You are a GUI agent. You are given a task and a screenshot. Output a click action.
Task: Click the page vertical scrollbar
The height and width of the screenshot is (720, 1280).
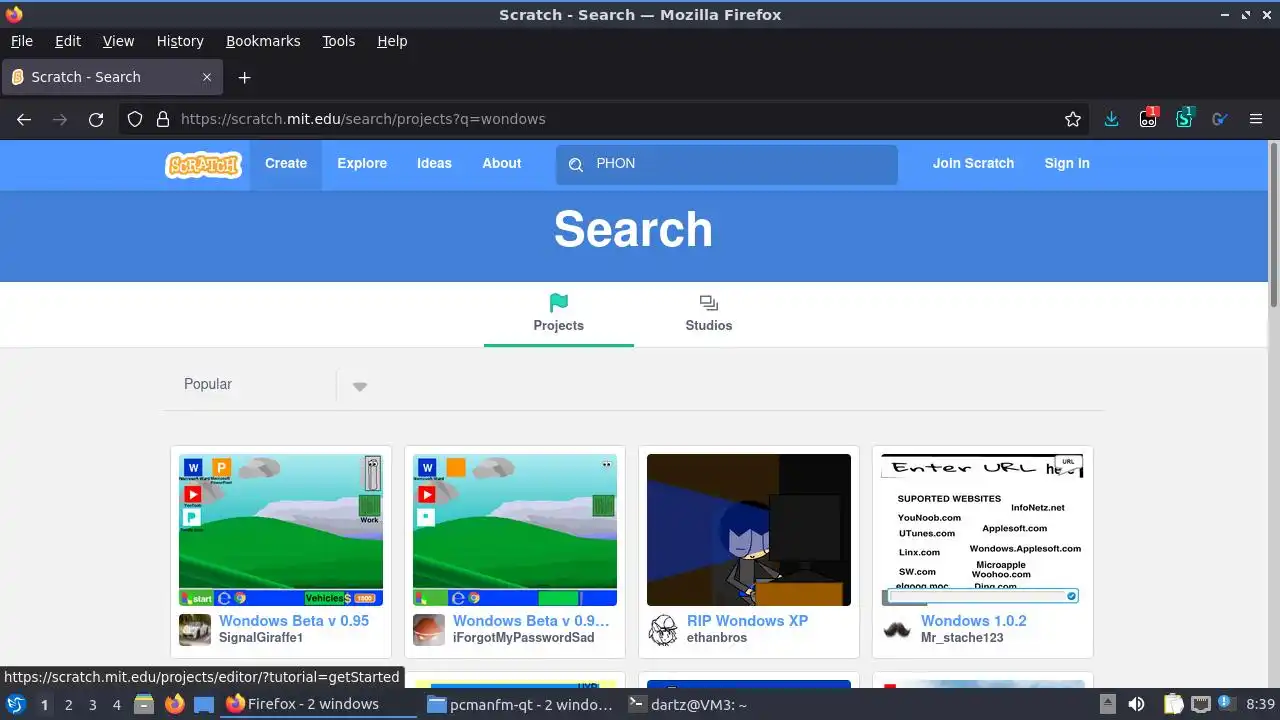click(x=1273, y=226)
